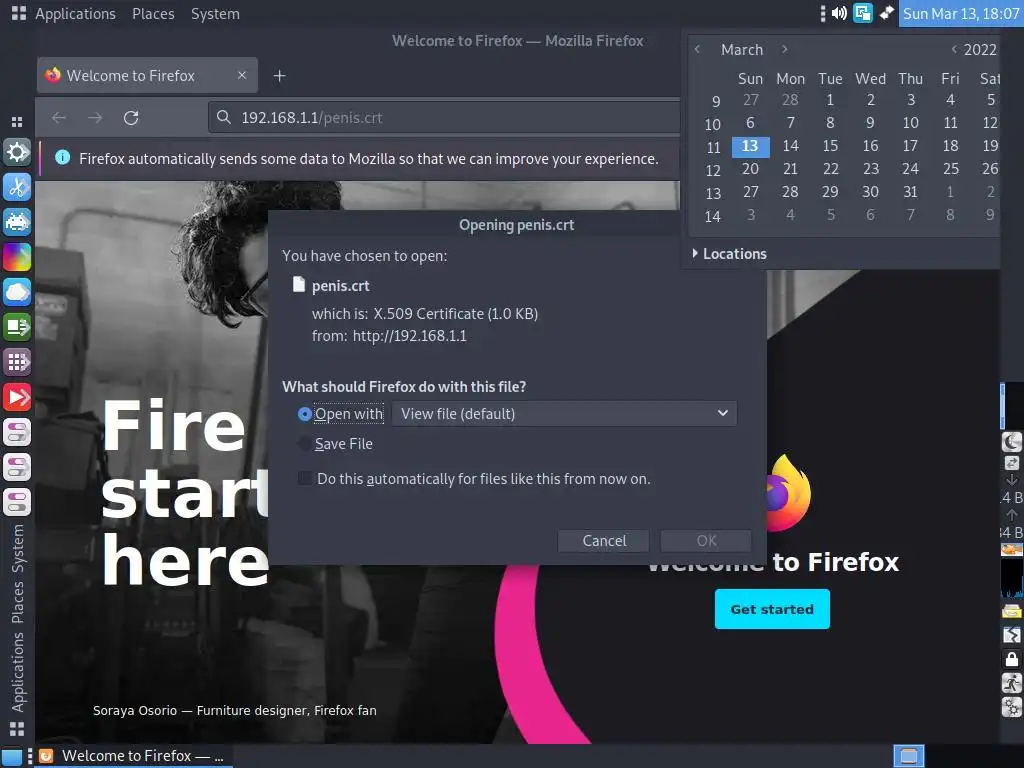Screen dimensions: 1024x768
Task: Click the running man log out icon
Action: (x=1012, y=683)
